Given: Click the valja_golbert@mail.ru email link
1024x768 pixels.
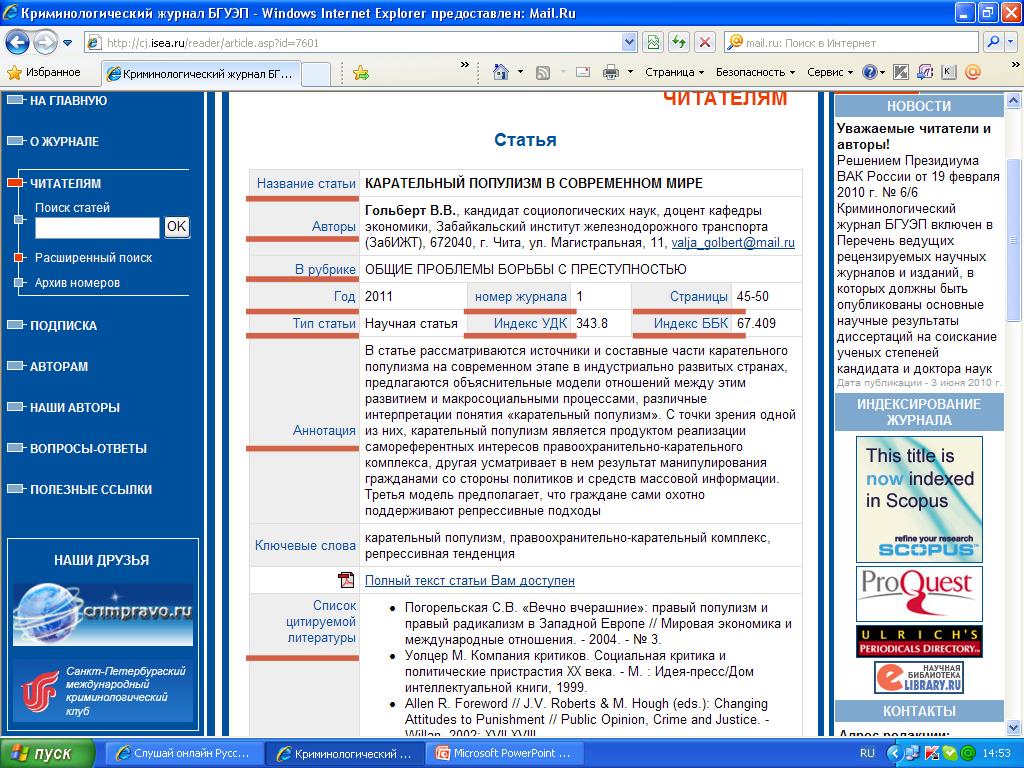Looking at the screenshot, I should point(733,243).
